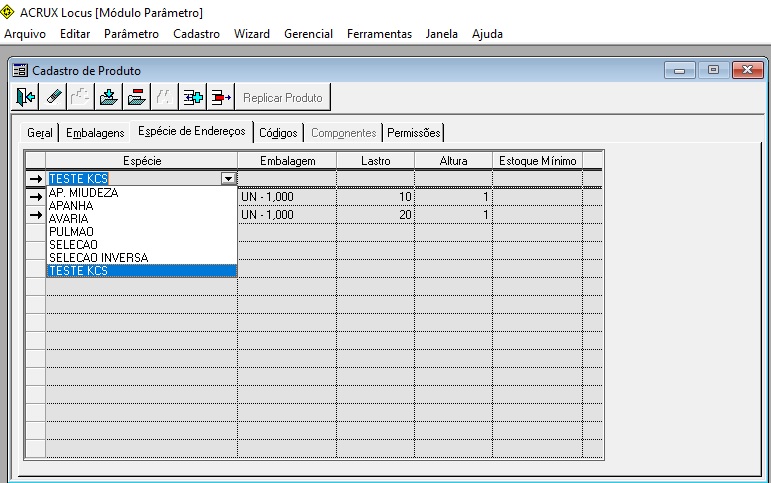
Task: Click the row selector arrow of Lastro 20 row
Action: [x=35, y=215]
